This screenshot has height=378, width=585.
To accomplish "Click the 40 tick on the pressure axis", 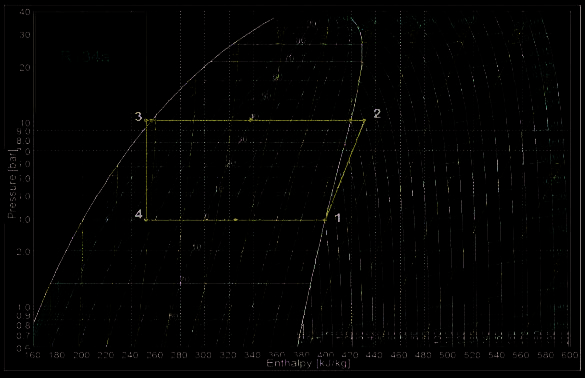I will coord(25,12).
